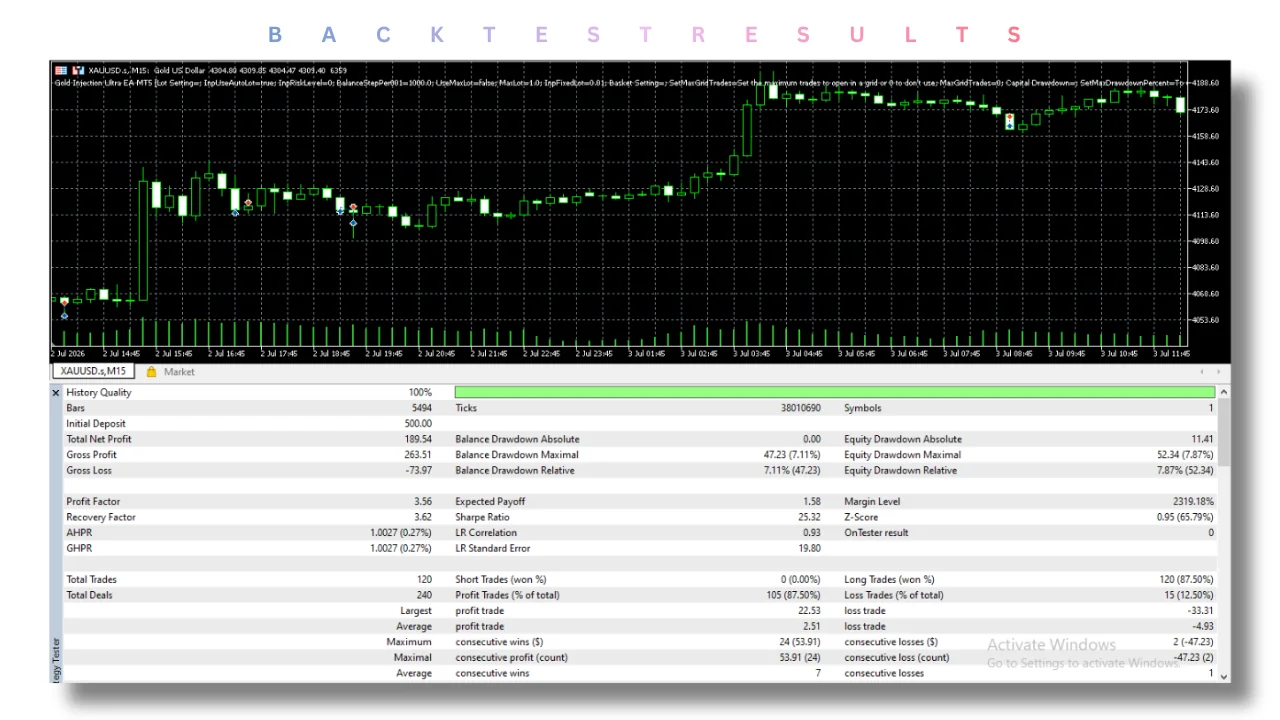Click the depth of market icon beside XAUUSD title
This screenshot has height=720, width=1280.
77,70
